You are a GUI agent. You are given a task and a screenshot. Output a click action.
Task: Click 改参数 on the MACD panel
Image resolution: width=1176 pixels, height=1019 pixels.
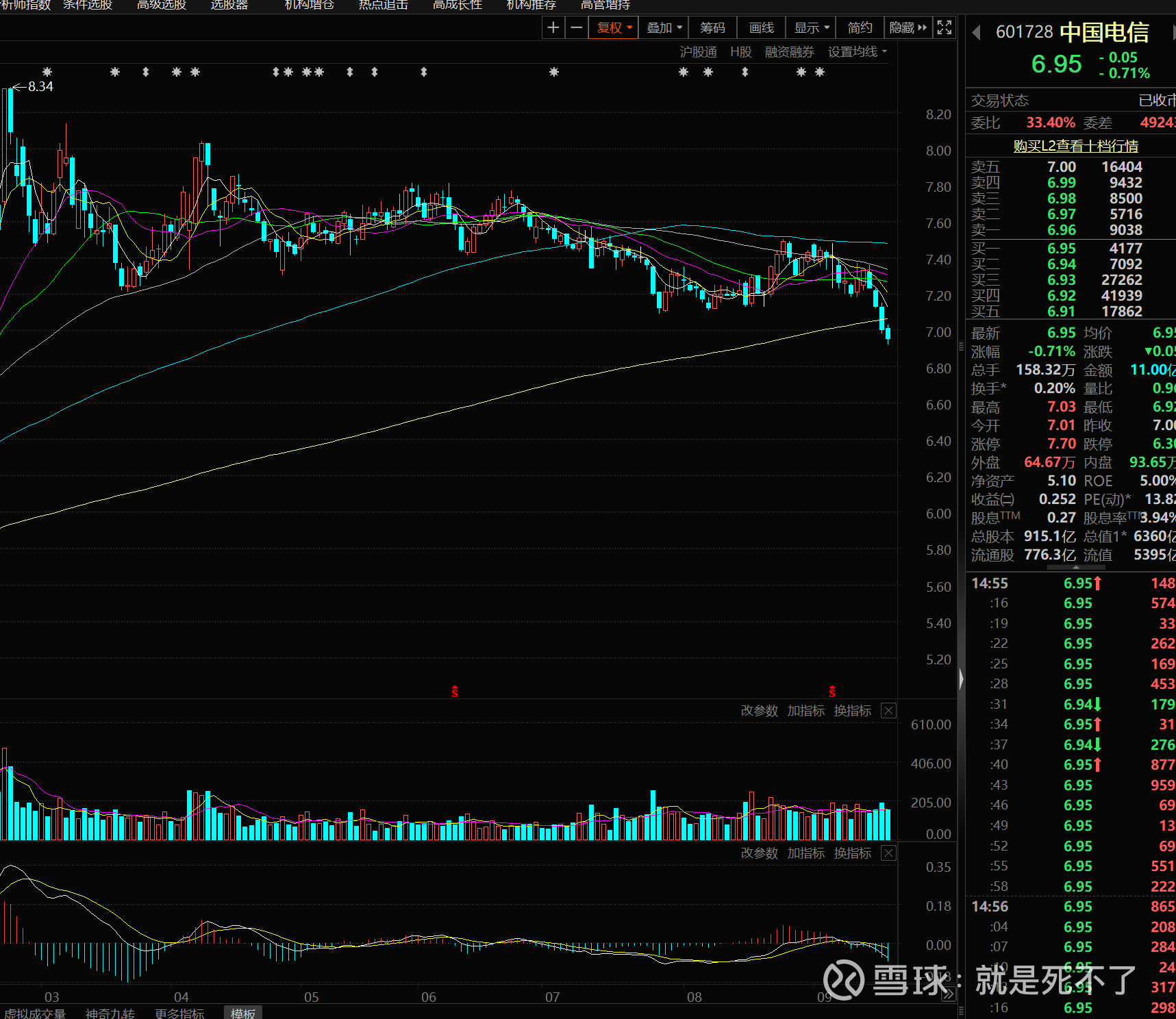pyautogui.click(x=759, y=853)
